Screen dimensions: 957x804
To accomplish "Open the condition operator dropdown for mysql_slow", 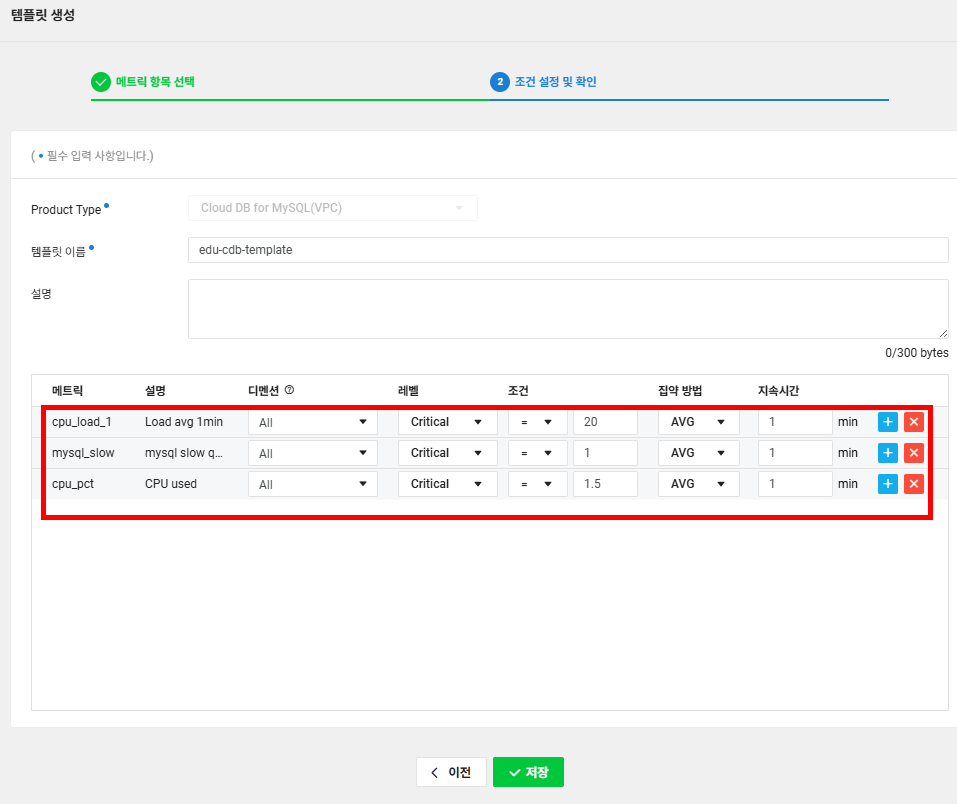I will (537, 453).
